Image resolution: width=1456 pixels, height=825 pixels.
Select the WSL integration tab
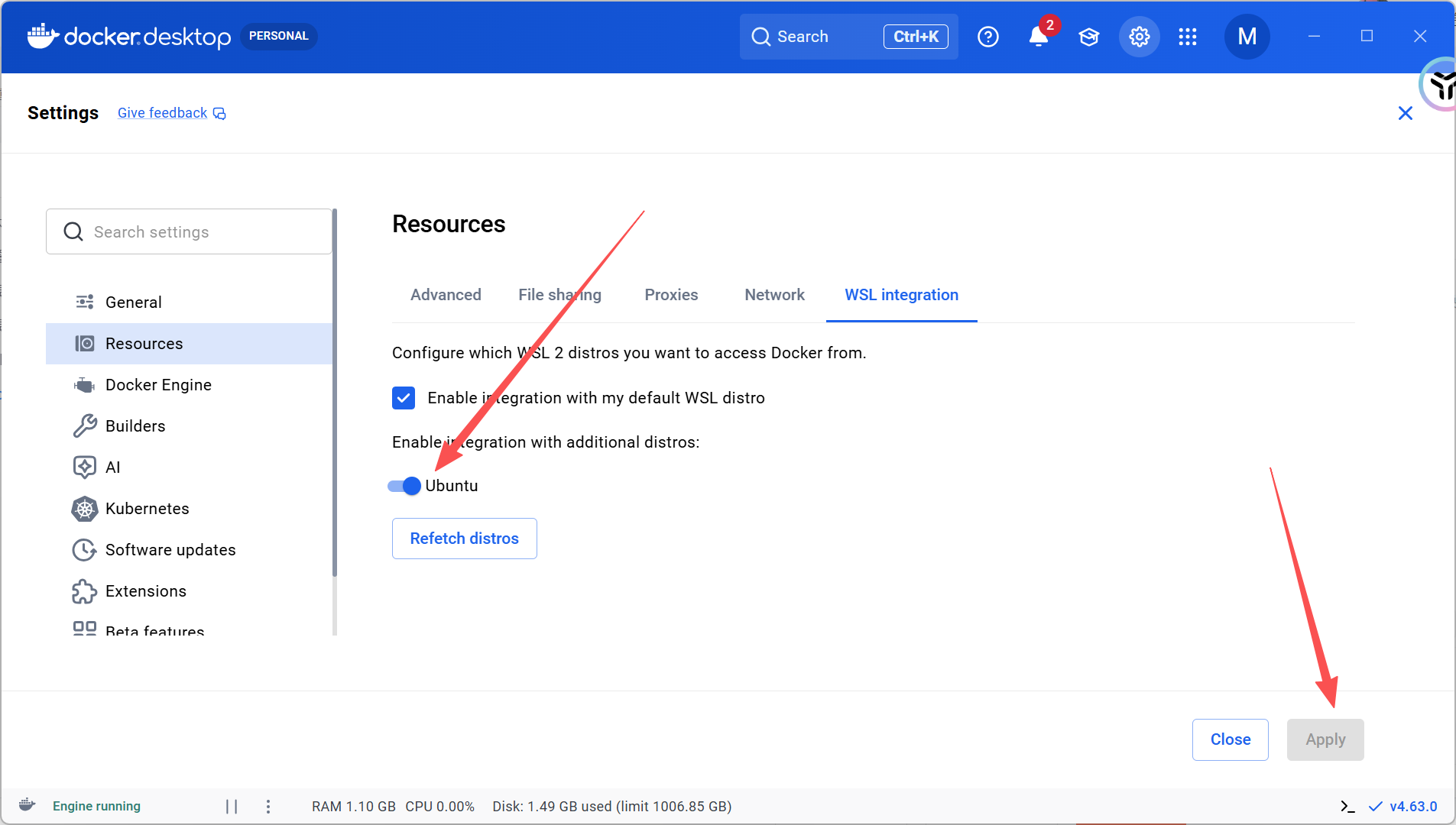[x=901, y=295]
